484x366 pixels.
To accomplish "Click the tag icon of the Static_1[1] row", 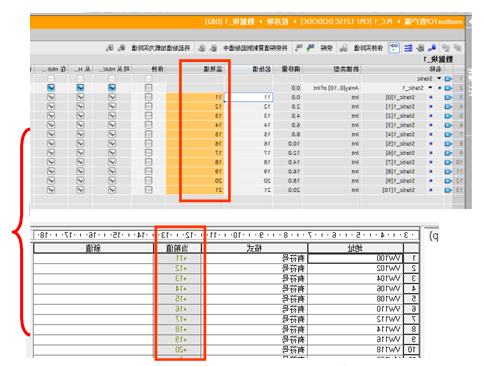I will coord(448,107).
